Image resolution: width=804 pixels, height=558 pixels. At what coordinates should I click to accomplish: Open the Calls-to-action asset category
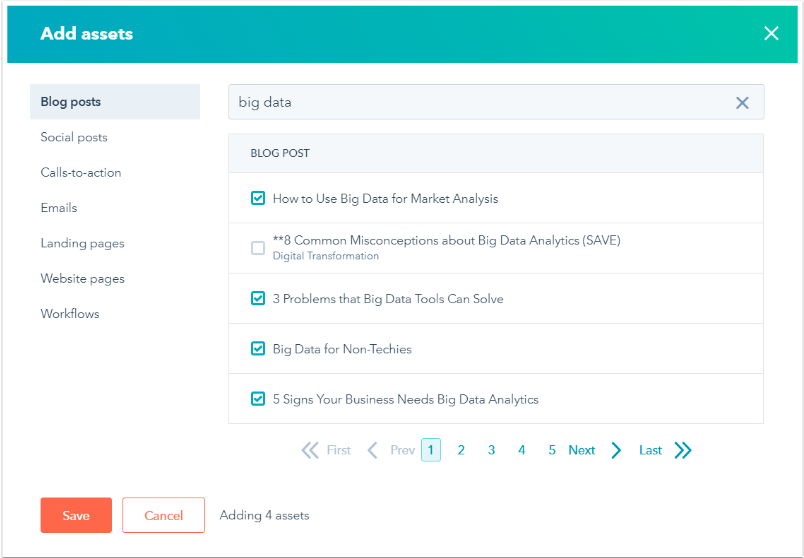click(x=81, y=172)
